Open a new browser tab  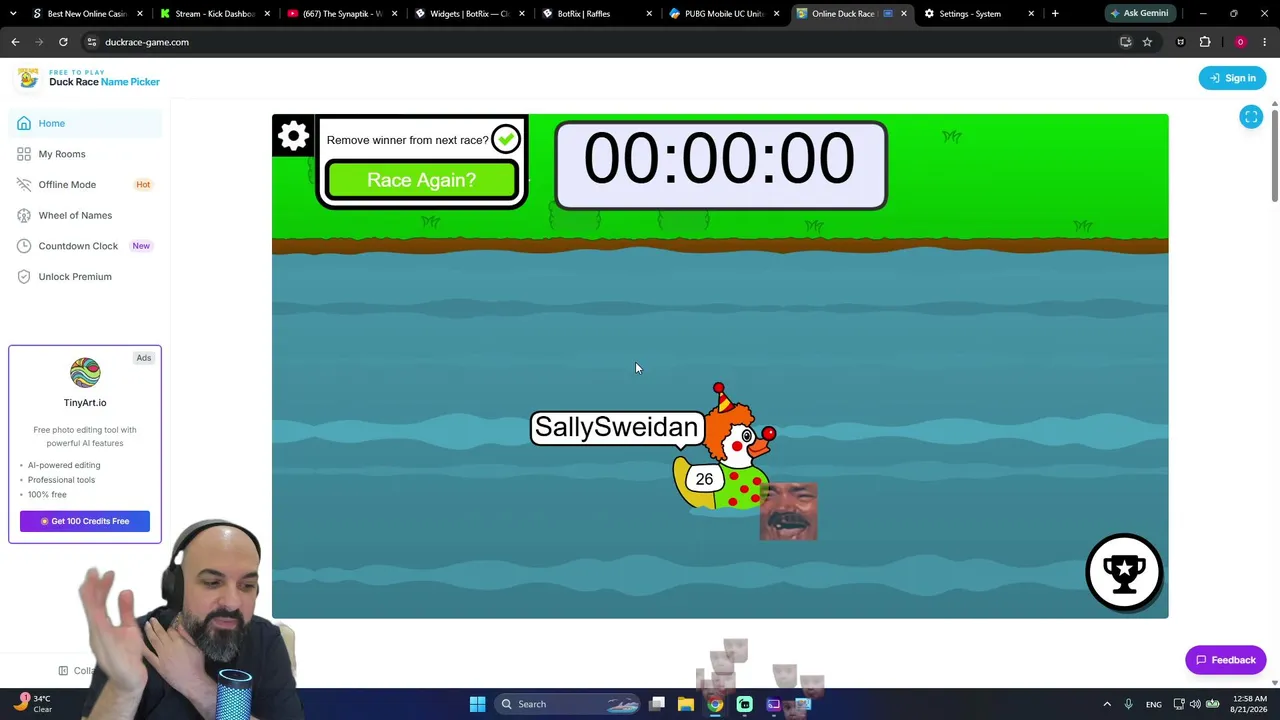coord(1055,14)
